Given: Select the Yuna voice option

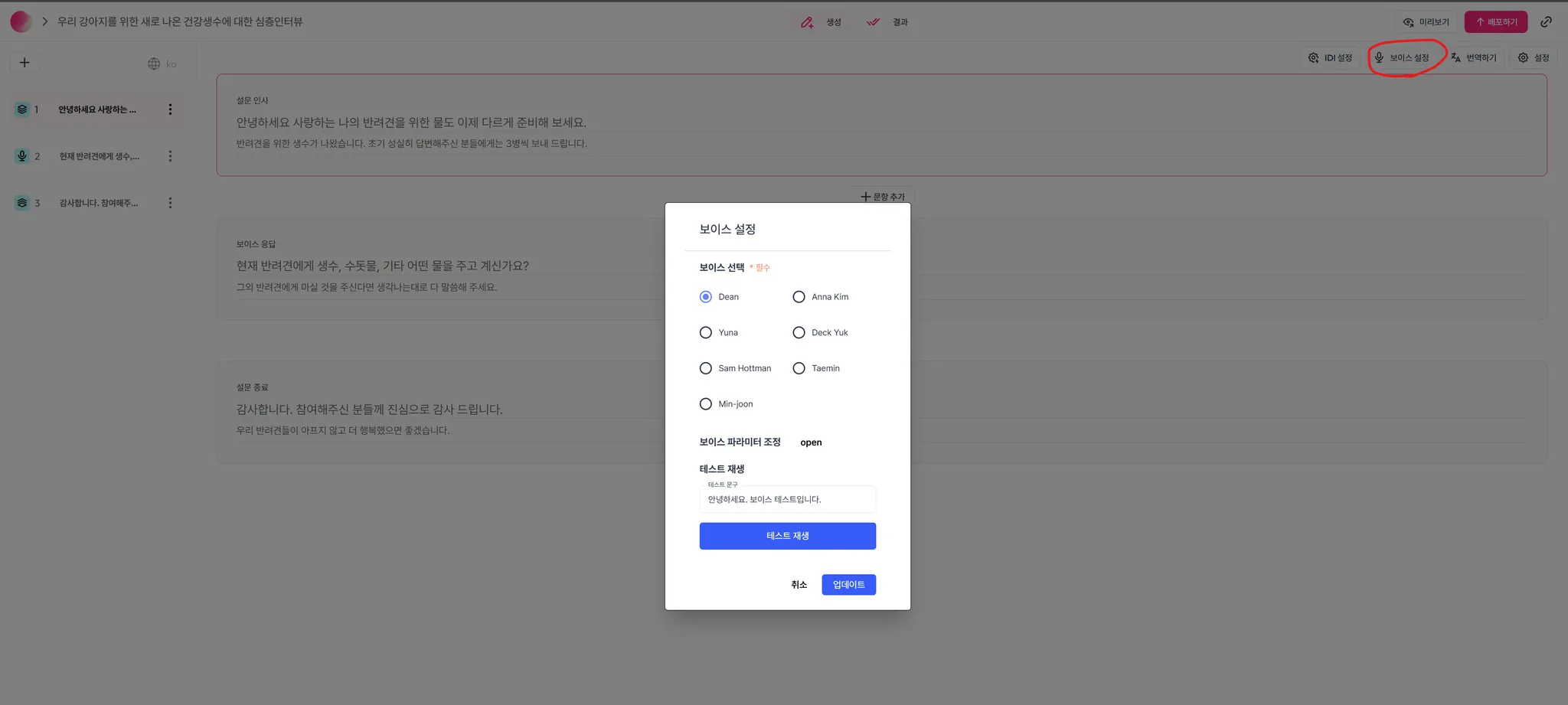Looking at the screenshot, I should click(706, 333).
